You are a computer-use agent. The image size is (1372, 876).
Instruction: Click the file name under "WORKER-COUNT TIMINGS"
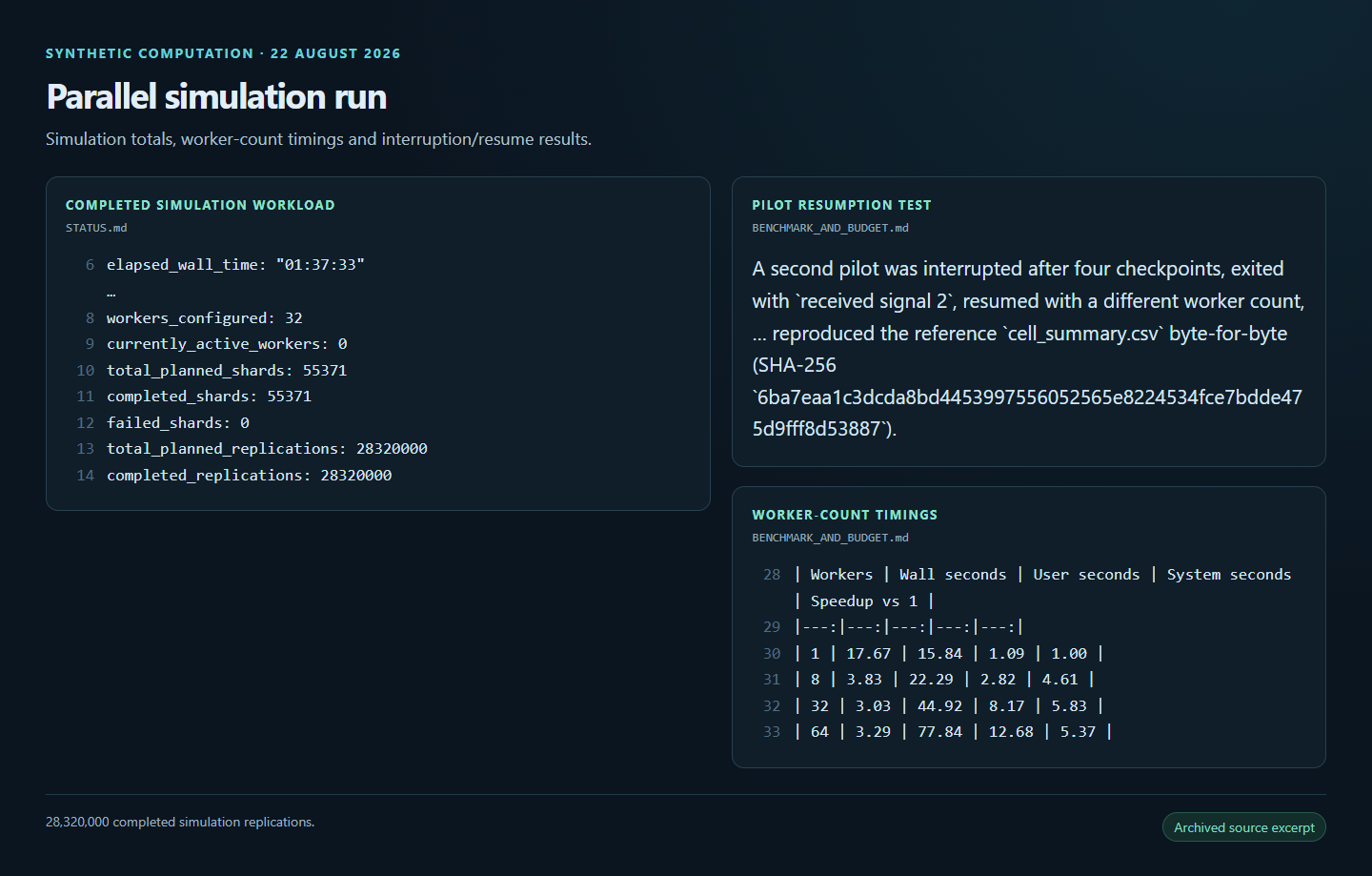[830, 538]
